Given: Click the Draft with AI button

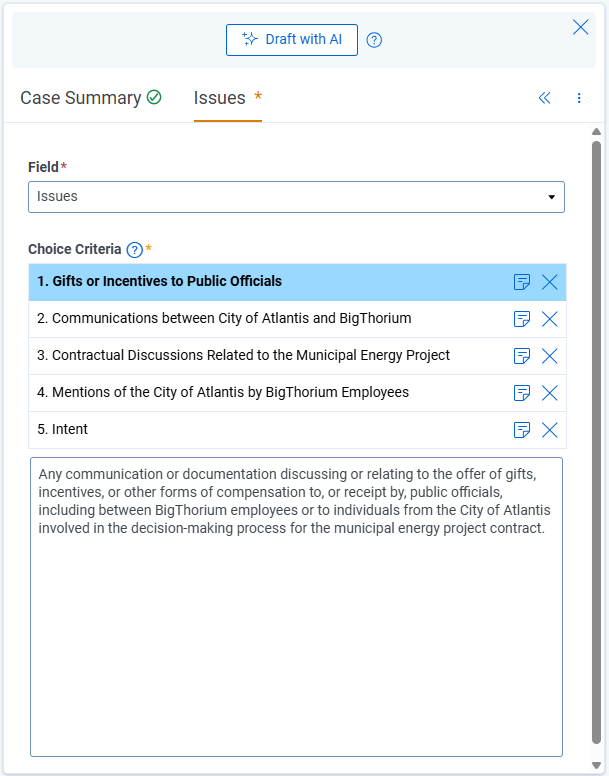Looking at the screenshot, I should pyautogui.click(x=292, y=40).
